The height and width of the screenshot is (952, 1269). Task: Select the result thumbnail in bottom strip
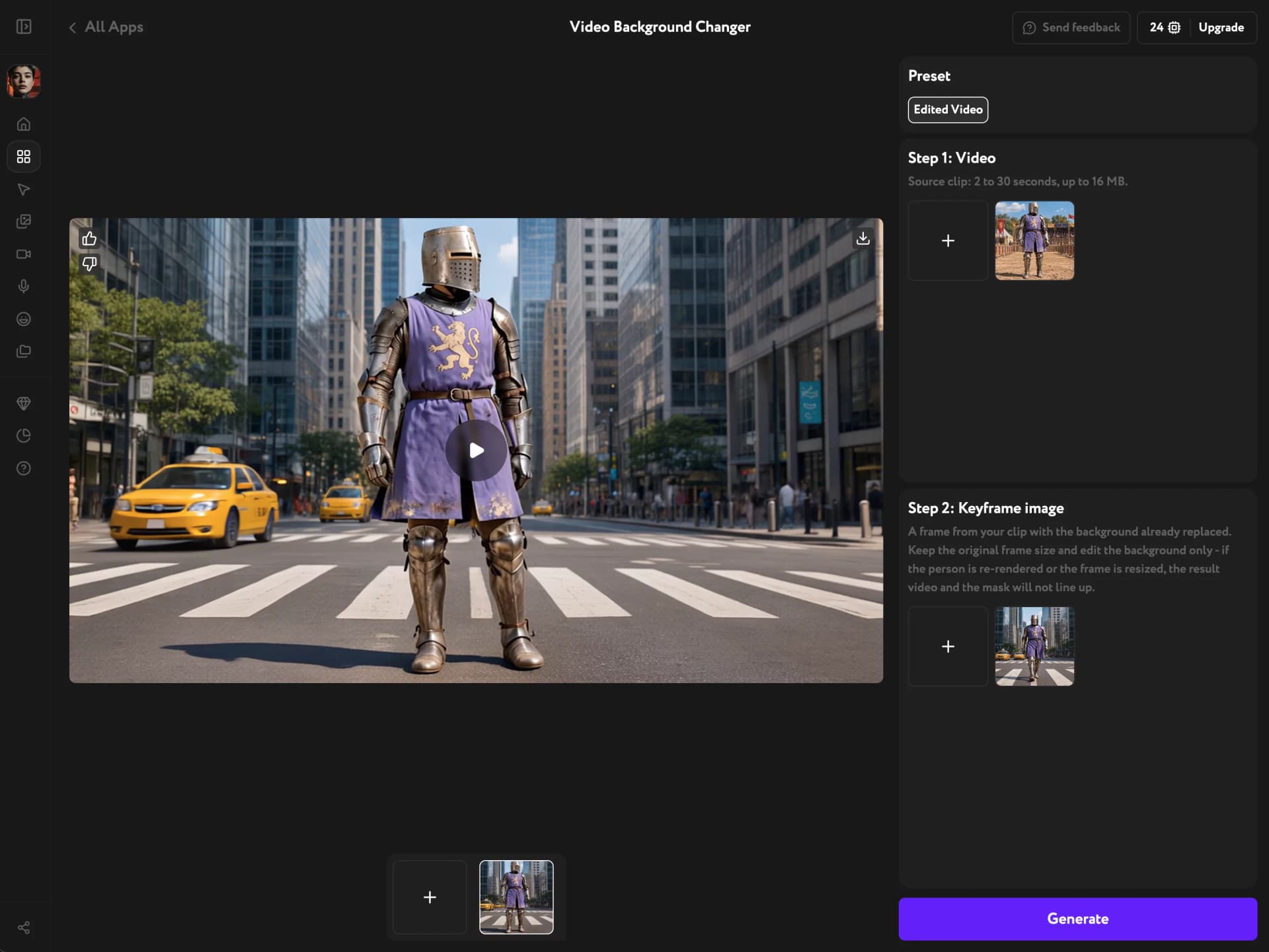pos(516,897)
